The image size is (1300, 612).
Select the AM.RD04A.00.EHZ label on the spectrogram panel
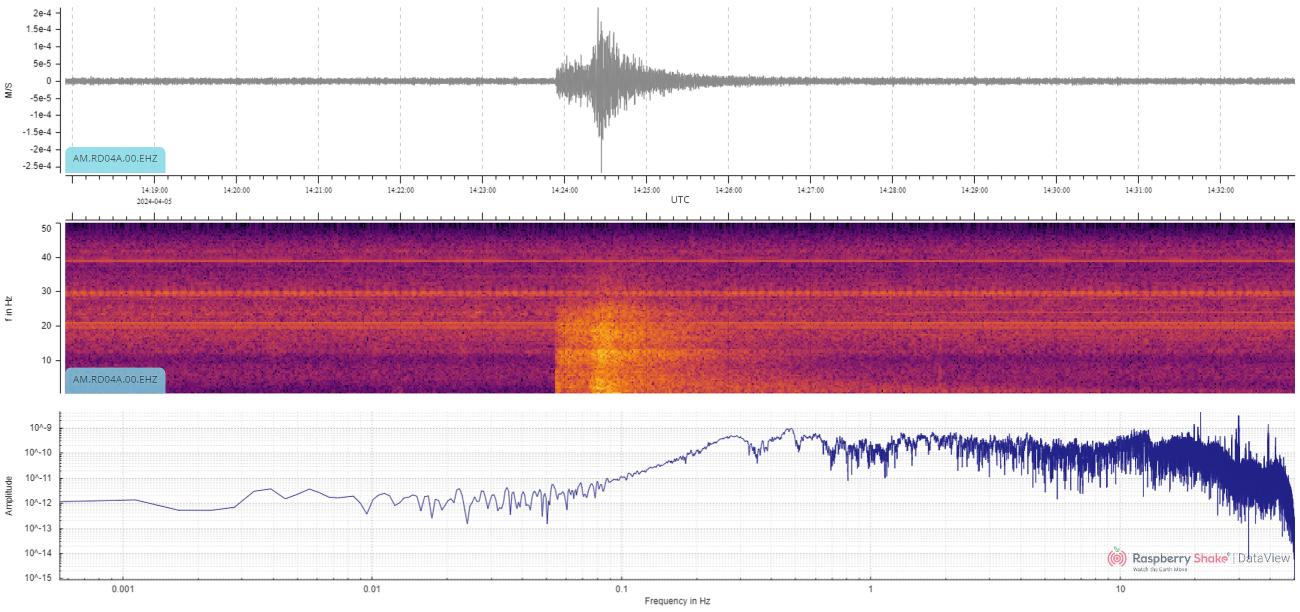(114, 381)
